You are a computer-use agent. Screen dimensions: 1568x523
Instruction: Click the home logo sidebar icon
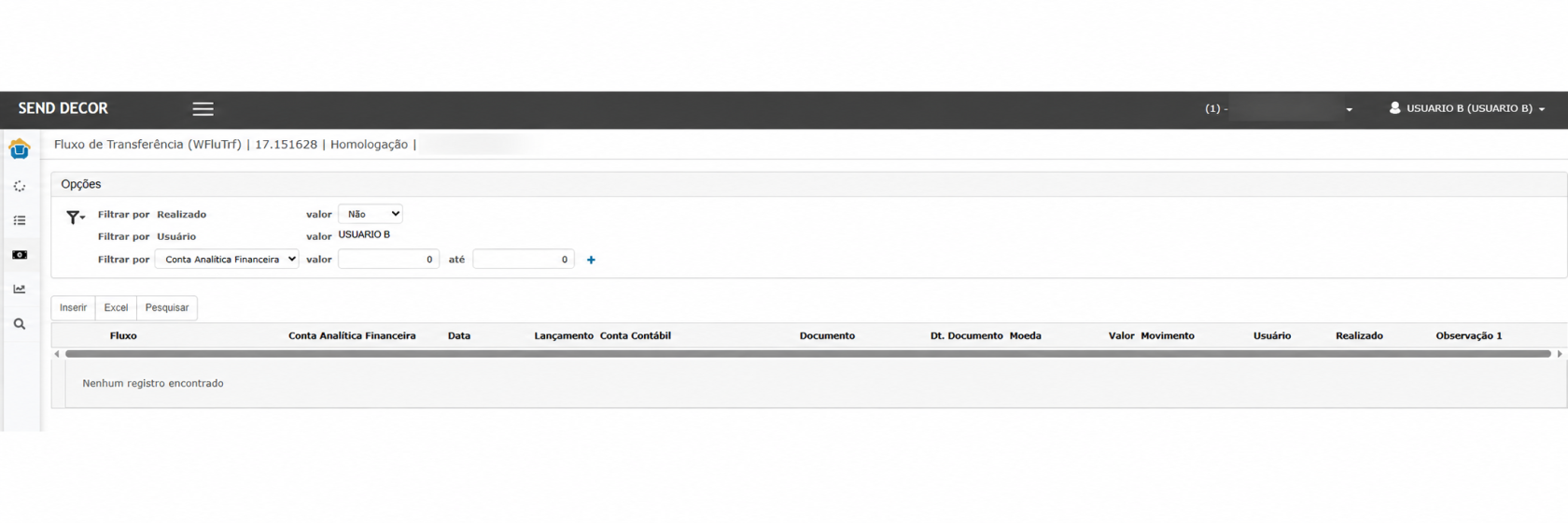coord(20,149)
